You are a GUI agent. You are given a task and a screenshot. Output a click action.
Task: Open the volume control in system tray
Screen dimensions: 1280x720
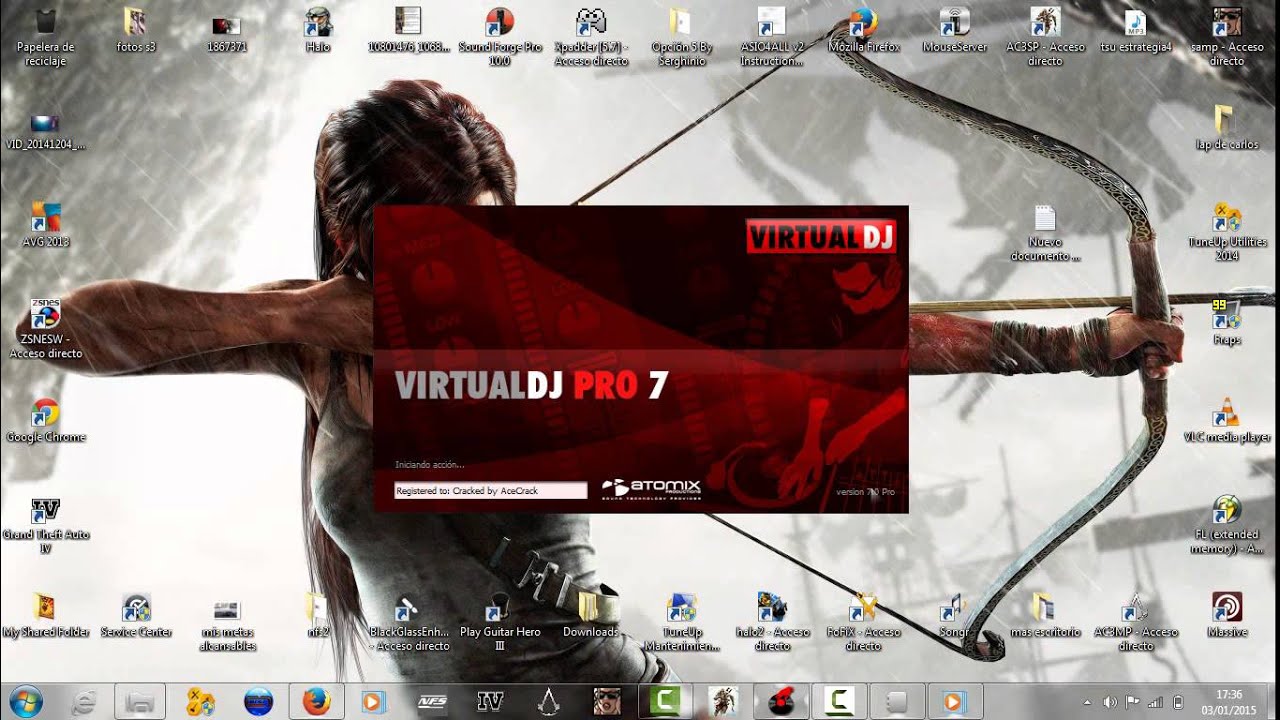[1110, 702]
